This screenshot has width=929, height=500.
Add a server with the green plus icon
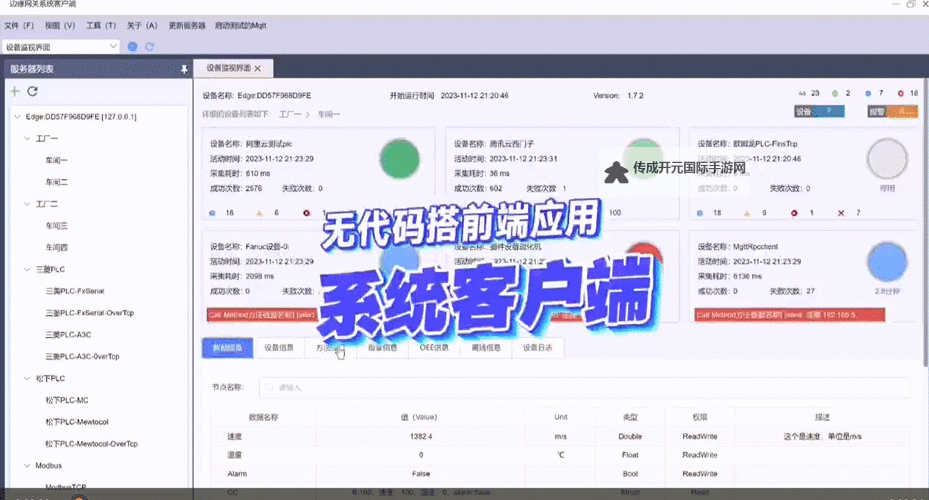[x=15, y=91]
